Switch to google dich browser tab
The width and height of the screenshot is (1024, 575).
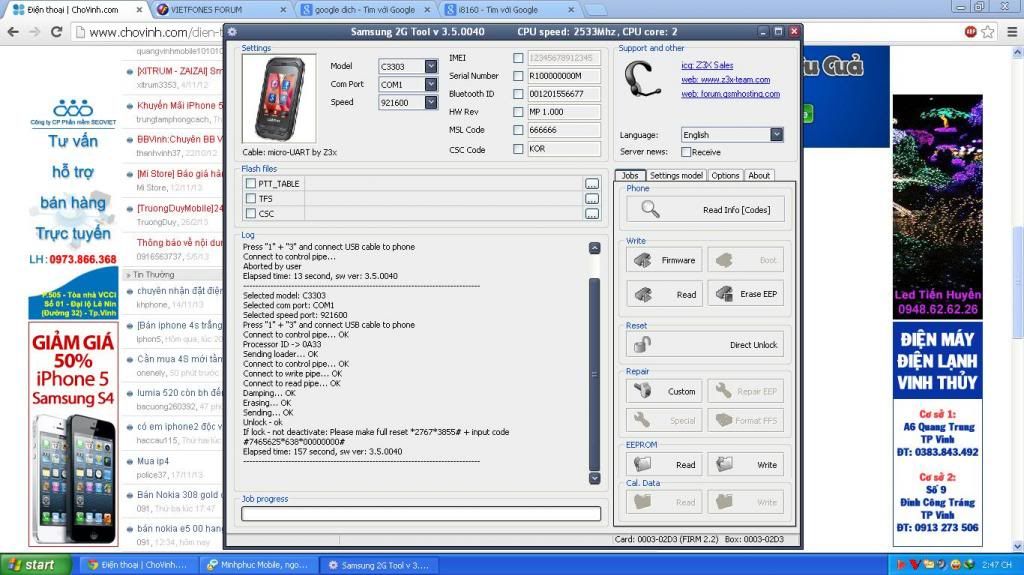[x=366, y=9]
